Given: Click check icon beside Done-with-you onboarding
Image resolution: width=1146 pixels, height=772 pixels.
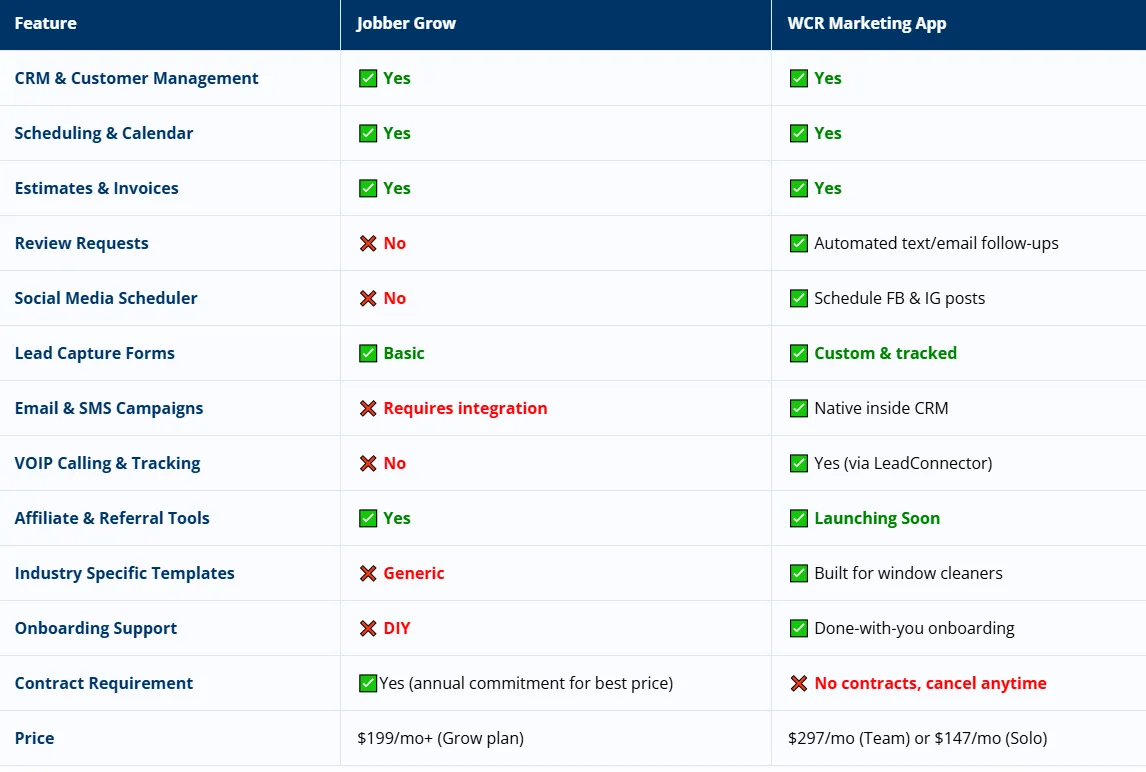Looking at the screenshot, I should (x=799, y=628).
